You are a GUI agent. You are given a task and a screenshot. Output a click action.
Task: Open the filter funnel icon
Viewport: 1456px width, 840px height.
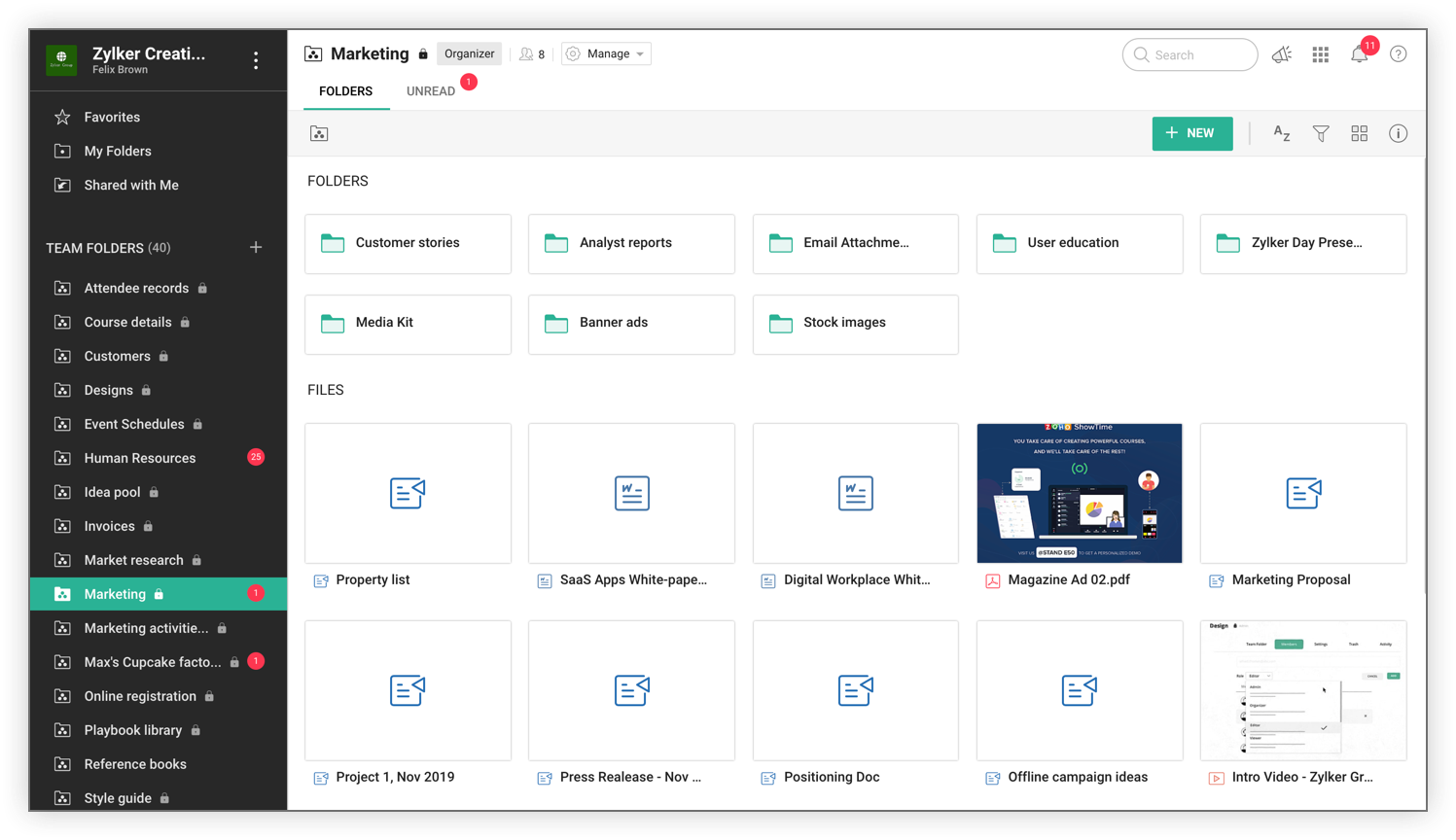(1320, 134)
